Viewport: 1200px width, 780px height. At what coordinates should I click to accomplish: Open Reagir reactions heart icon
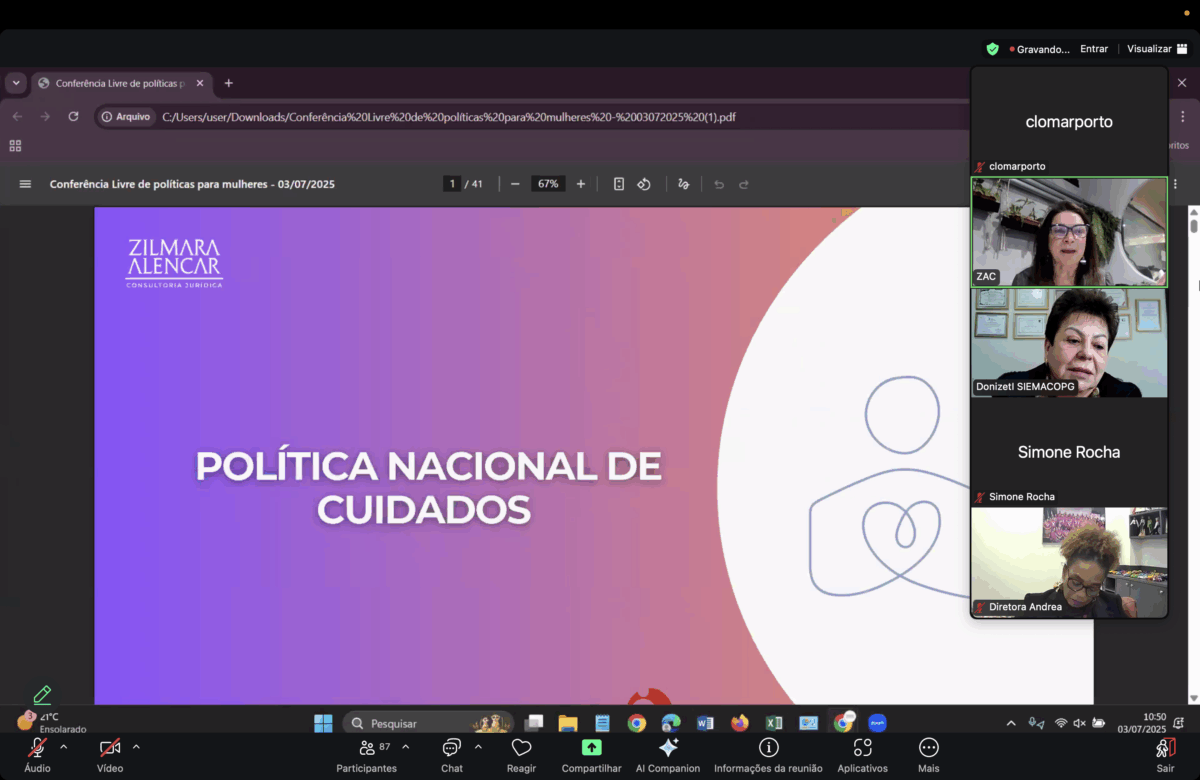[x=521, y=748]
